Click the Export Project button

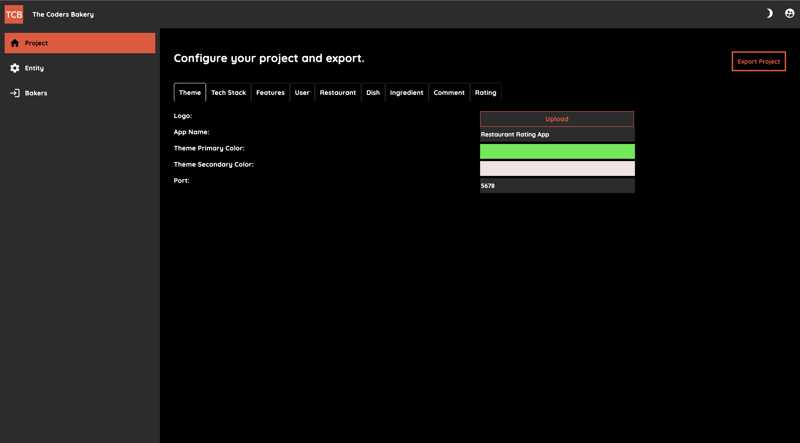[759, 61]
